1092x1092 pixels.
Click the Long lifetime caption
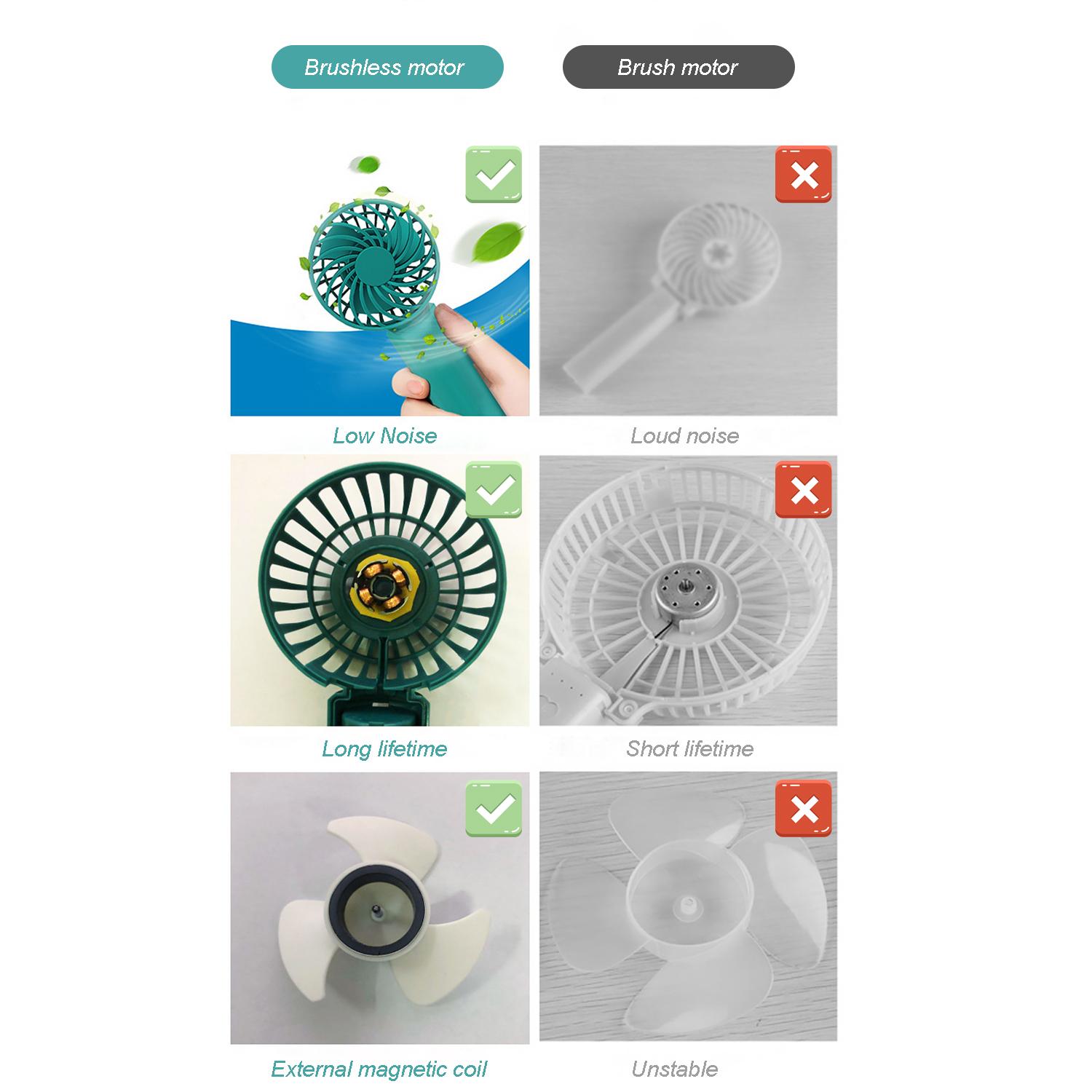pyautogui.click(x=384, y=748)
